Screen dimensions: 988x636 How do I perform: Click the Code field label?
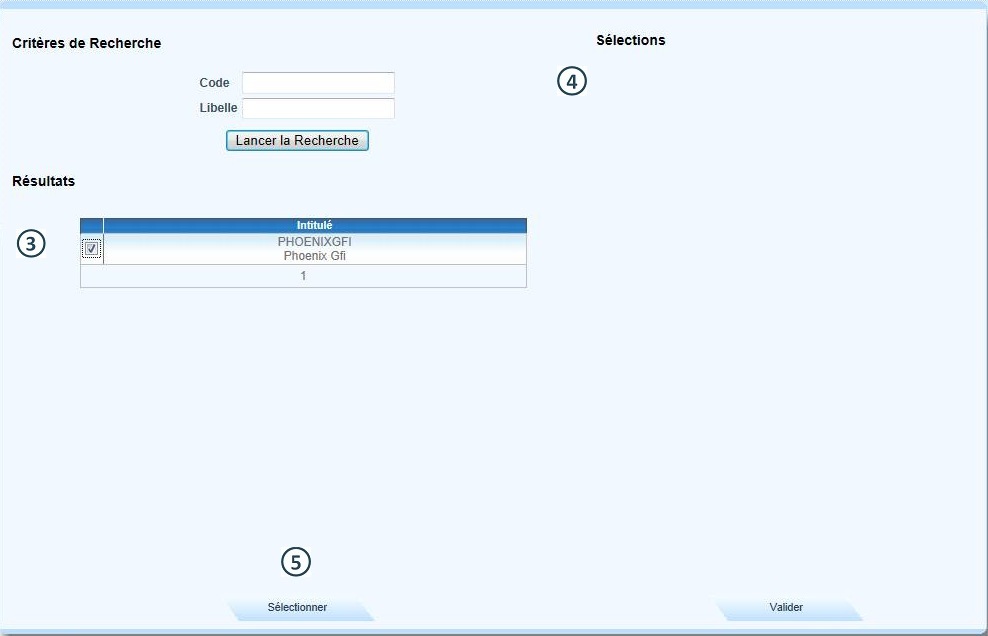[214, 83]
